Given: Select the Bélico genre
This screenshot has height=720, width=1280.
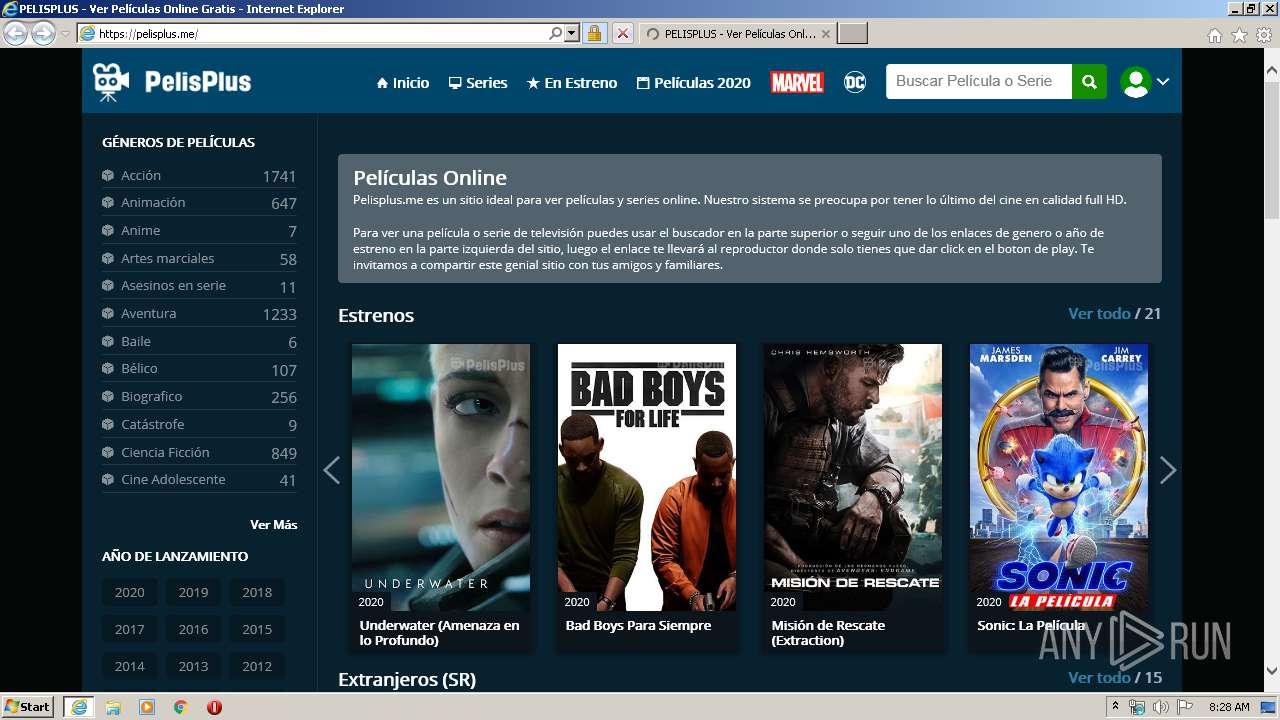Looking at the screenshot, I should pyautogui.click(x=199, y=368).
